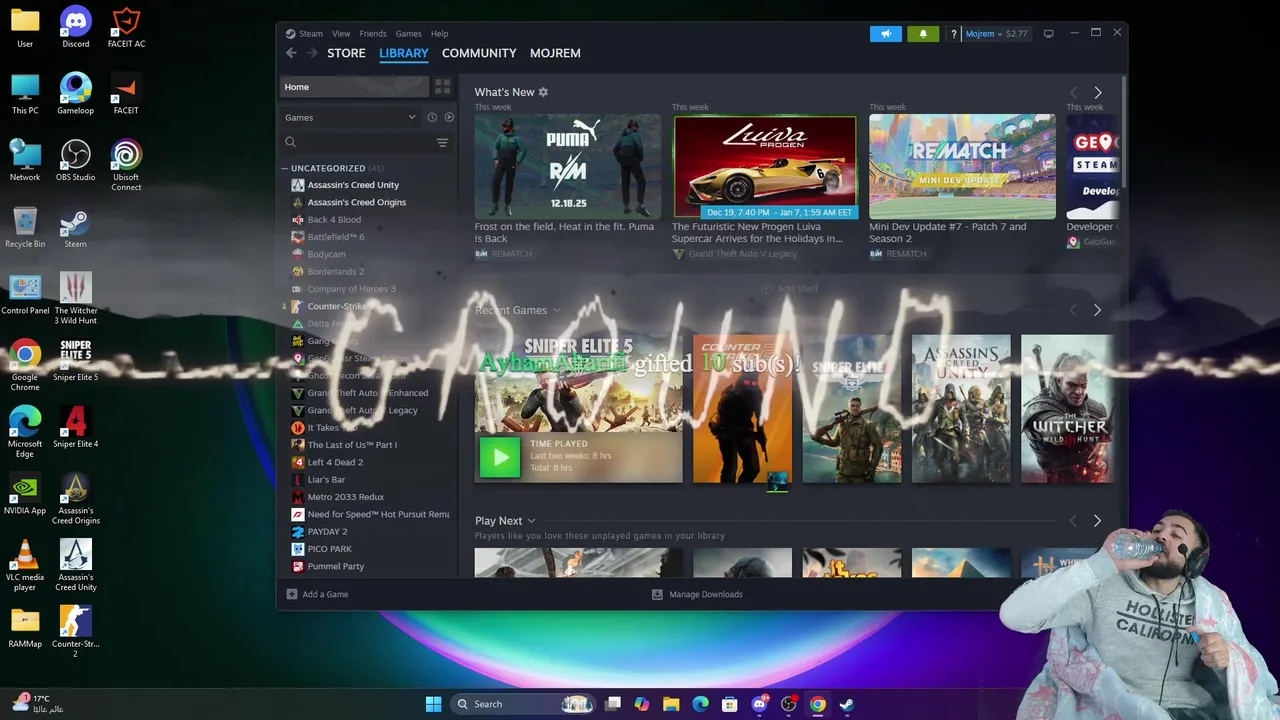This screenshot has height=720, width=1280.
Task: Open The Witcher 3 desktop shortcut
Action: pyautogui.click(x=75, y=298)
